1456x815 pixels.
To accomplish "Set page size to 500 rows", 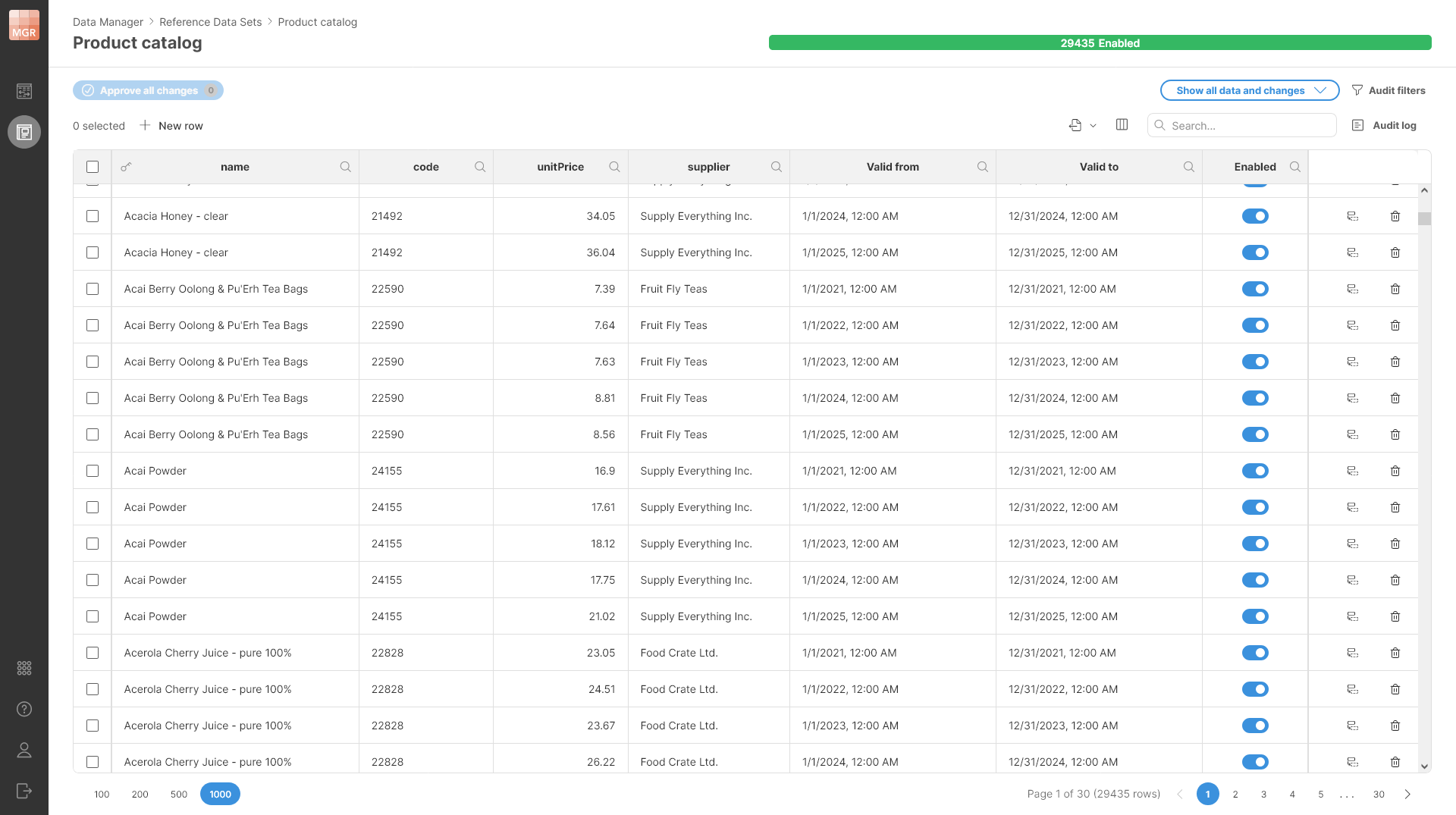I will (179, 794).
